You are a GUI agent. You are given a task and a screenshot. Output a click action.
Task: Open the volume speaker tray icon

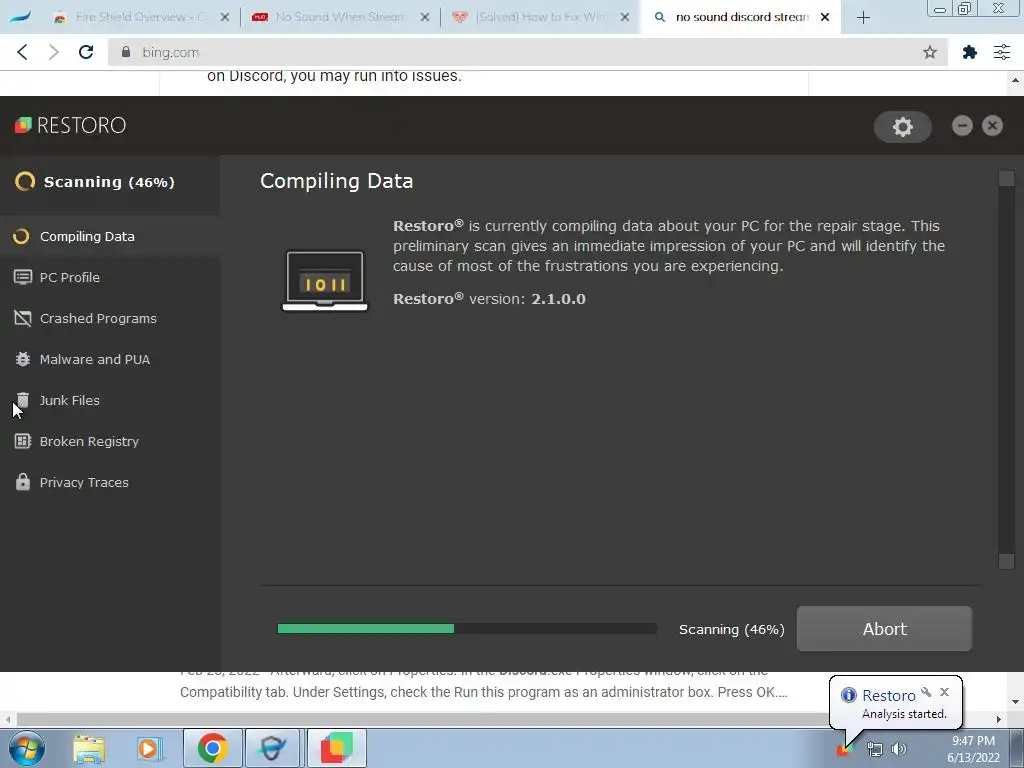coord(899,749)
